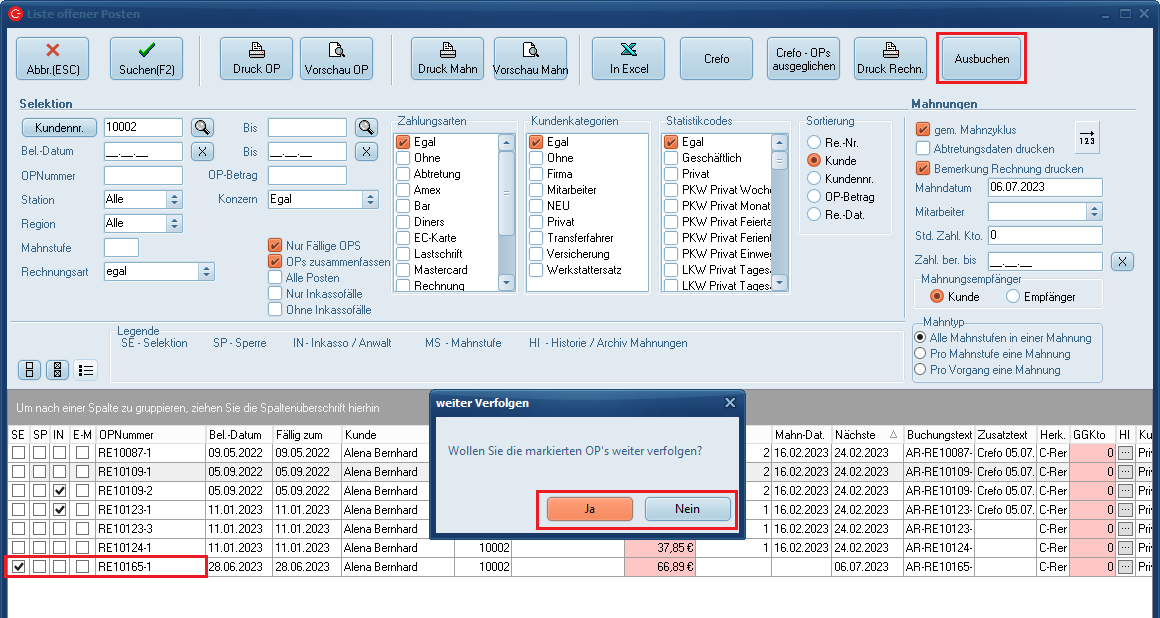Export the list with In Excel

(x=629, y=59)
